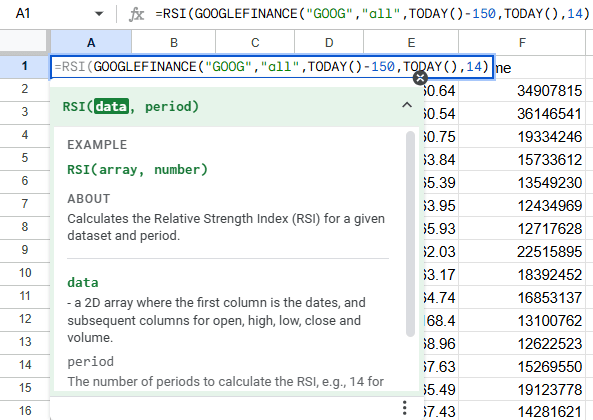Select column C header
The width and height of the screenshot is (593, 420).
[x=255, y=43]
